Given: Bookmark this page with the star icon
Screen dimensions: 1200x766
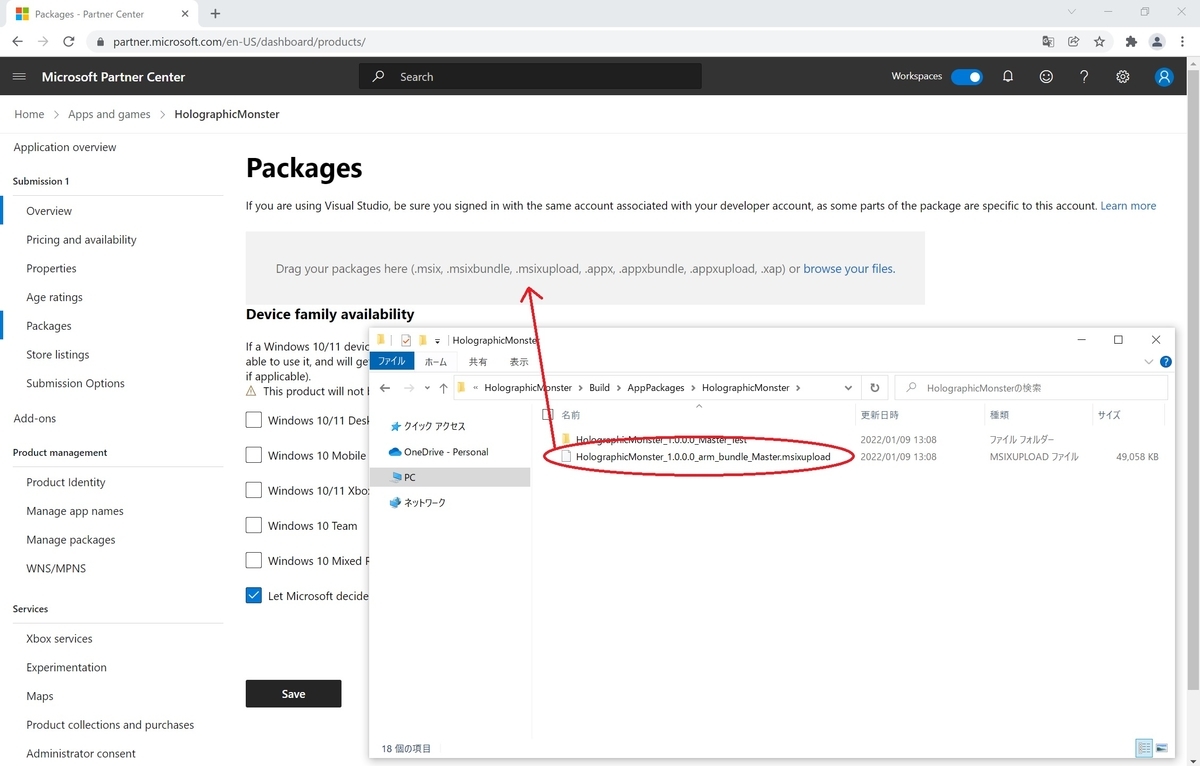Looking at the screenshot, I should 1100,42.
